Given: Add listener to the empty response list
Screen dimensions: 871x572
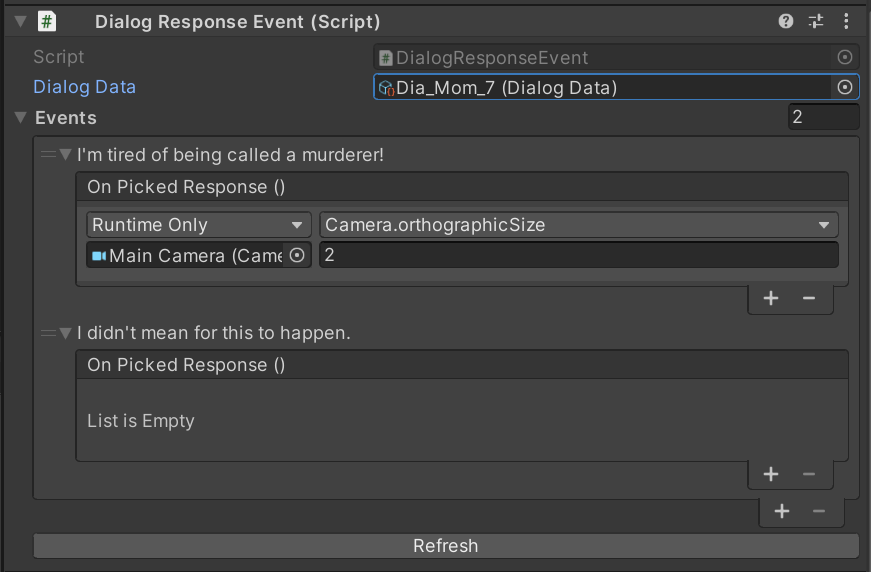Looking at the screenshot, I should tap(770, 474).
